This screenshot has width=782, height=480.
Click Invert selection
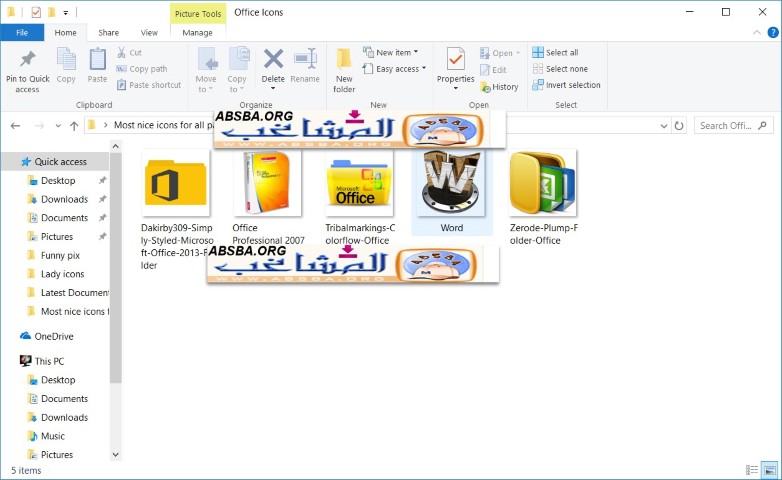pos(567,85)
